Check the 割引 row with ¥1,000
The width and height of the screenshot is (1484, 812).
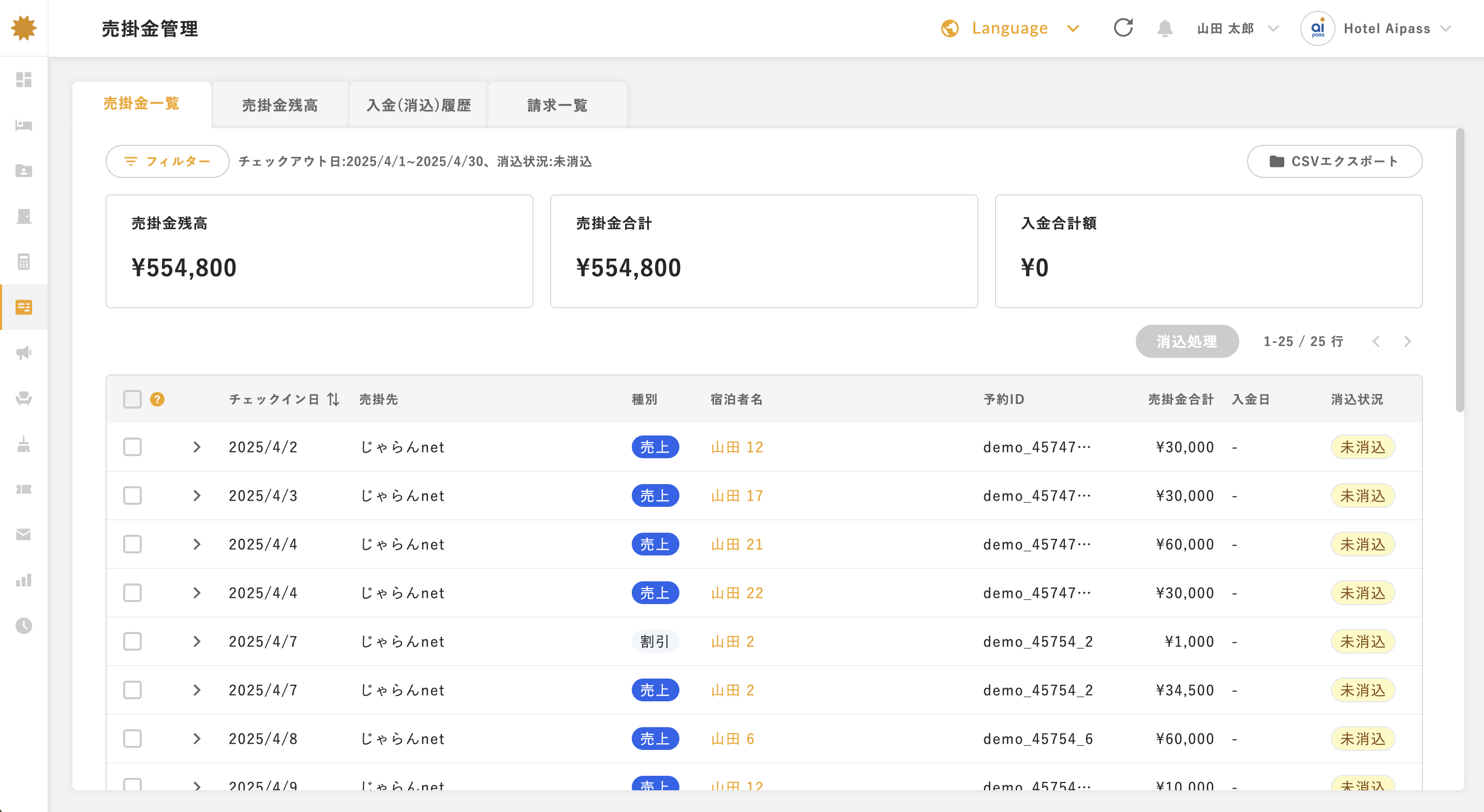coord(132,641)
